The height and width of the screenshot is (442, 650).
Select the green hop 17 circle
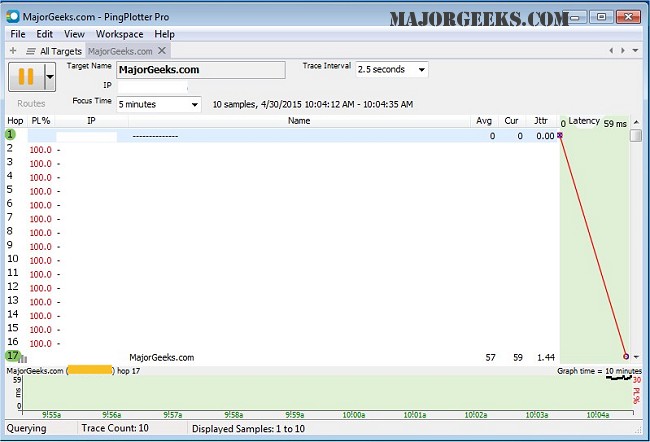12,356
